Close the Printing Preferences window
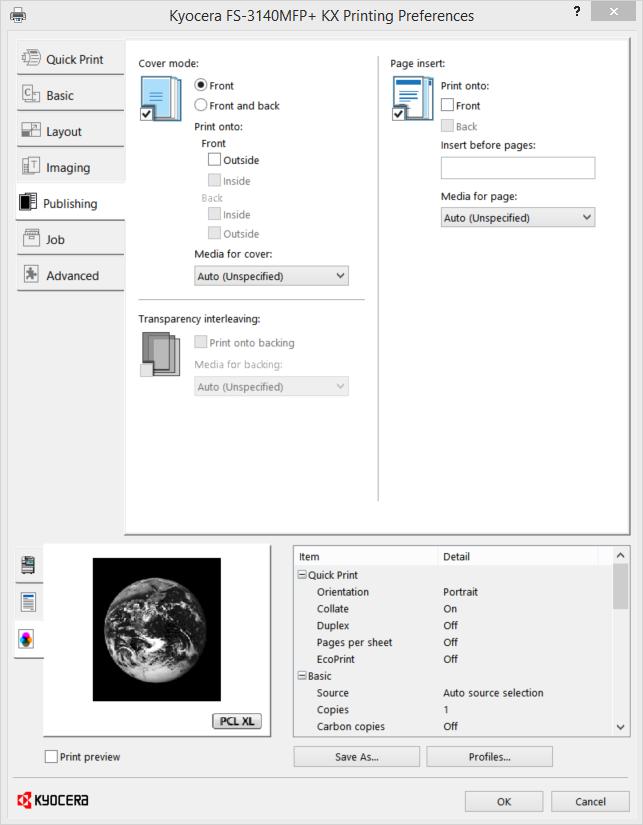Viewport: 643px width, 825px height. coord(614,11)
